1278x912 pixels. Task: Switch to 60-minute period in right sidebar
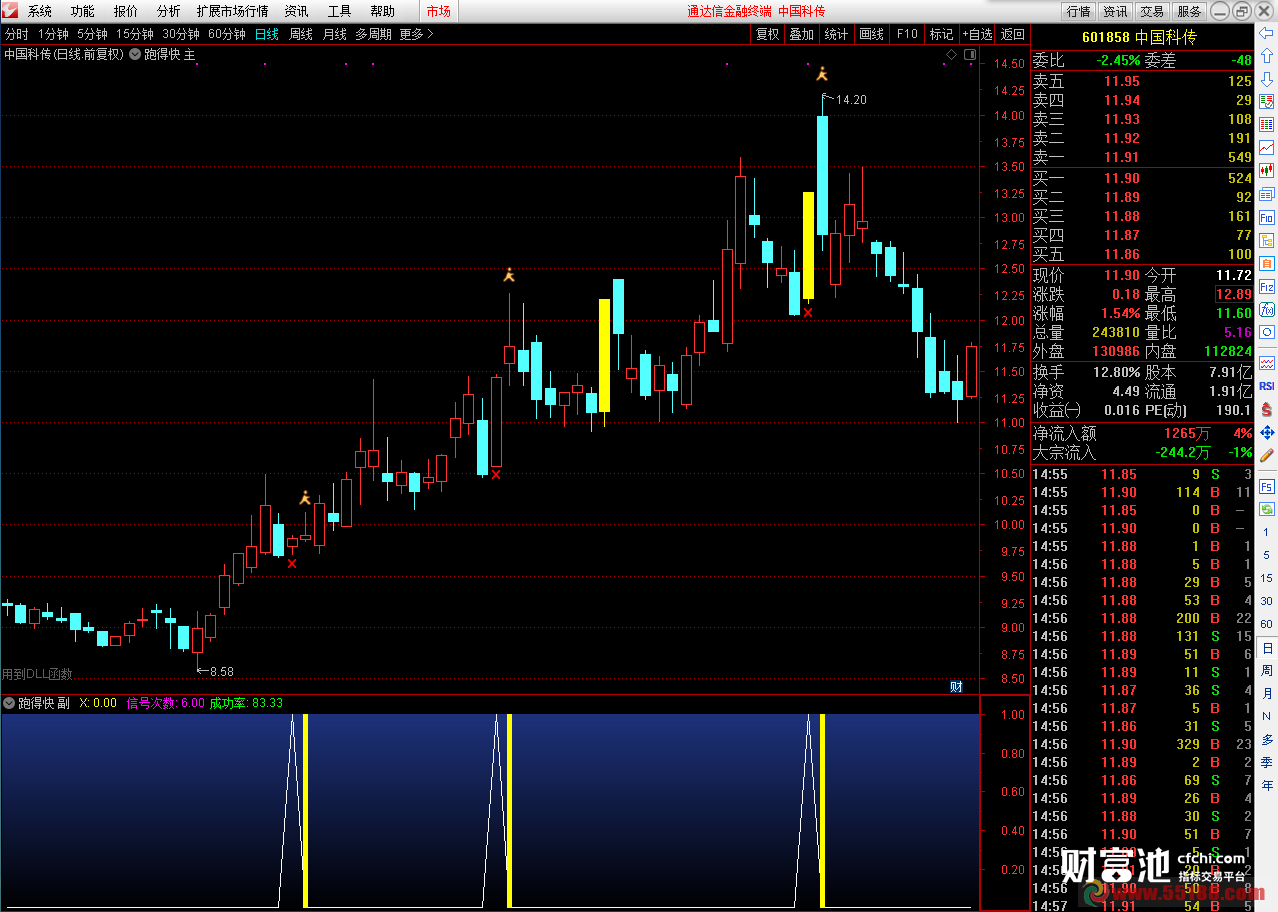coord(1267,624)
